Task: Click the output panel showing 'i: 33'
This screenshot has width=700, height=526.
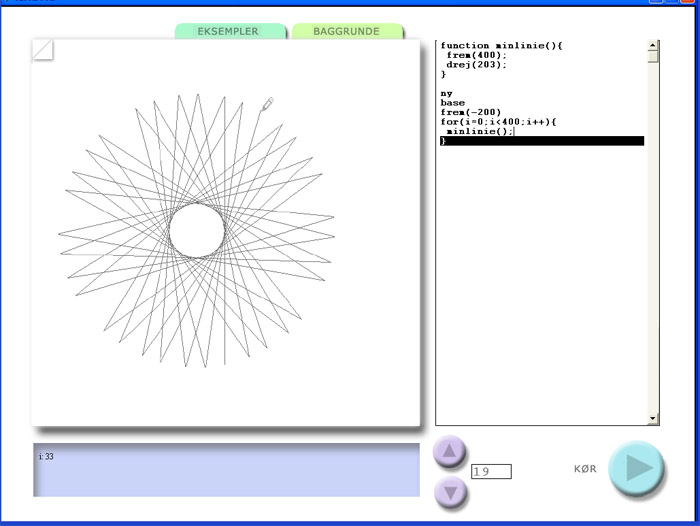Action: [x=226, y=470]
